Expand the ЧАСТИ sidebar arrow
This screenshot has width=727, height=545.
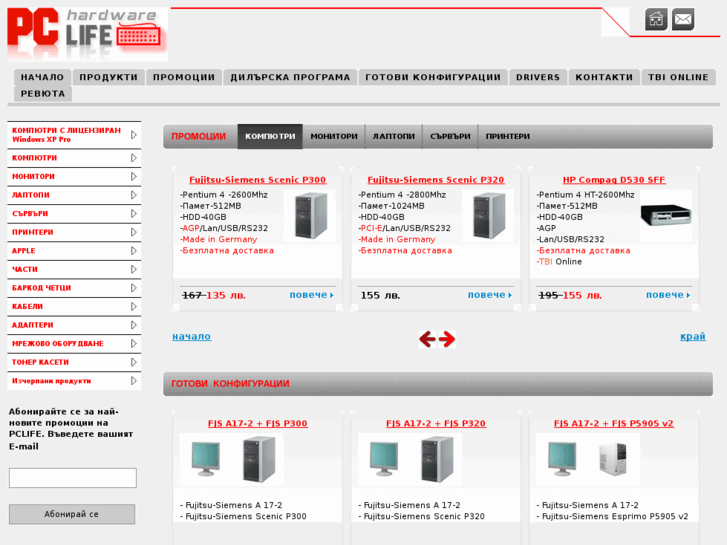coord(134,269)
